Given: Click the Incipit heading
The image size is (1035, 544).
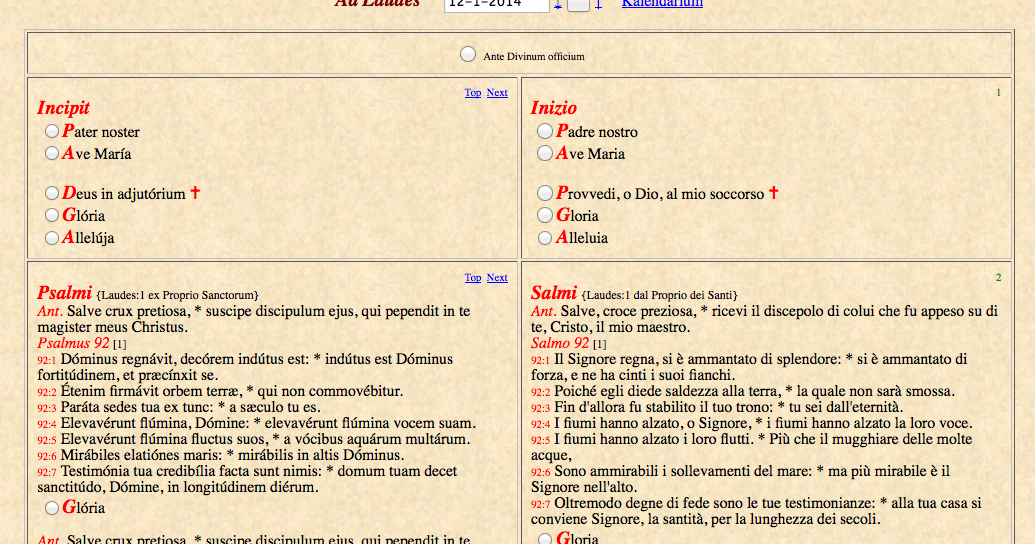Looking at the screenshot, I should pyautogui.click(x=63, y=108).
